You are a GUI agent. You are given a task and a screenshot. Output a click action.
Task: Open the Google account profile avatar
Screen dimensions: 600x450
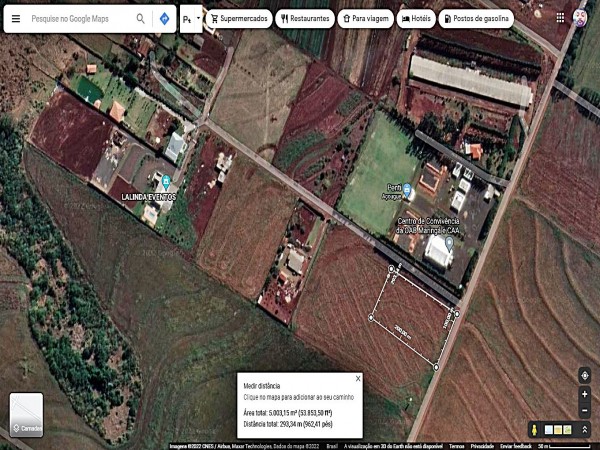[580, 18]
